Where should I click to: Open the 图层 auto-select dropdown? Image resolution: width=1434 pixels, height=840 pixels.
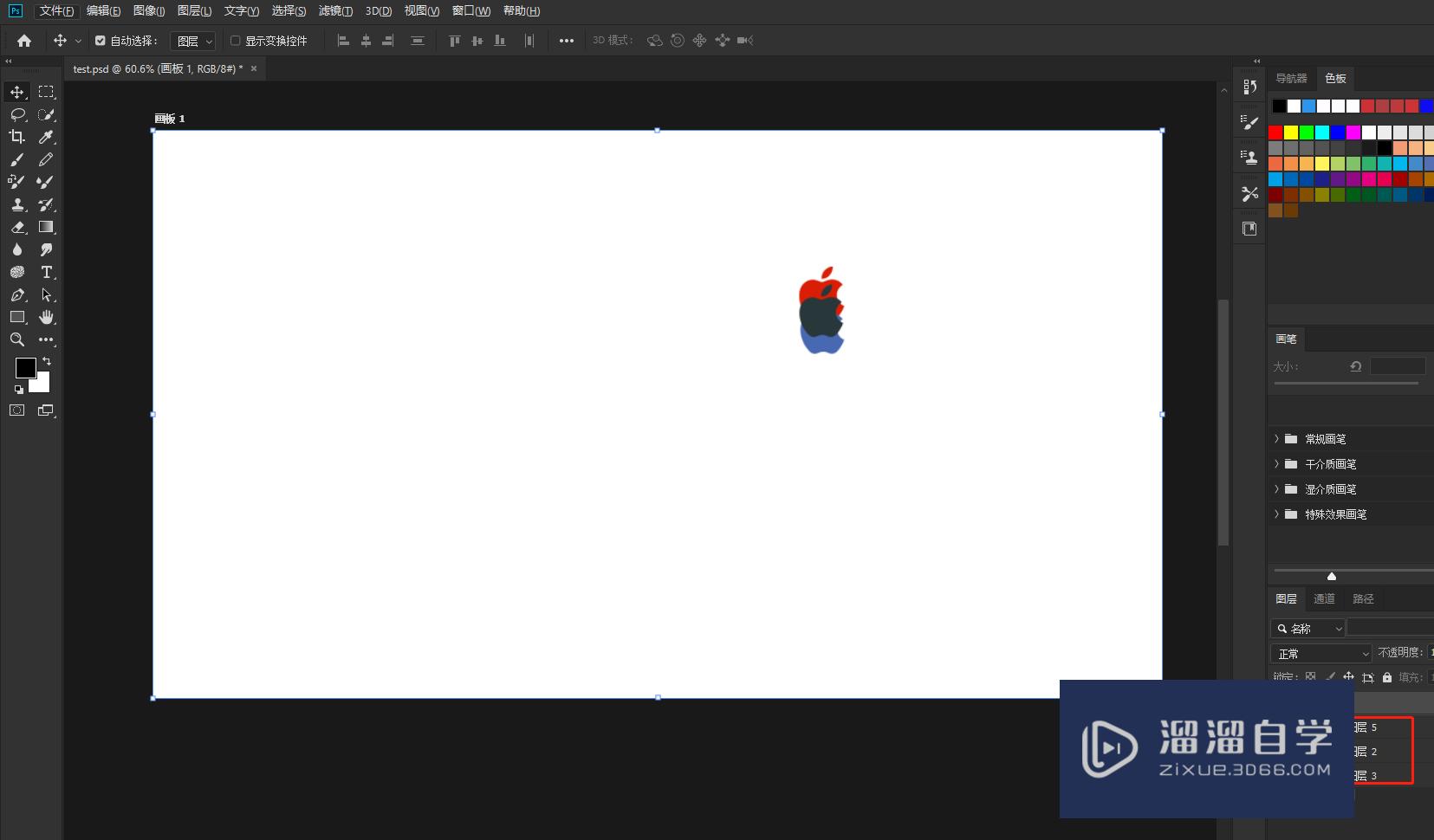(192, 41)
